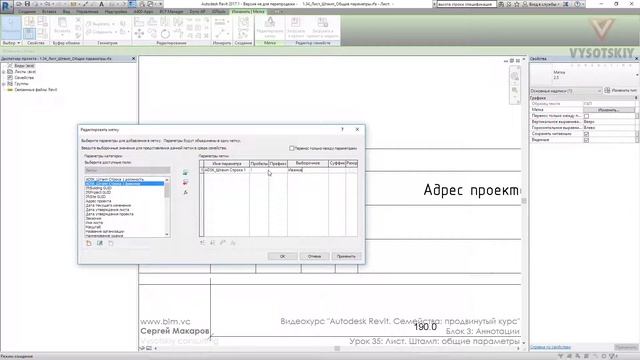The image size is (640, 360).
Task: Click the Prefix column header in label table
Action: (x=278, y=163)
